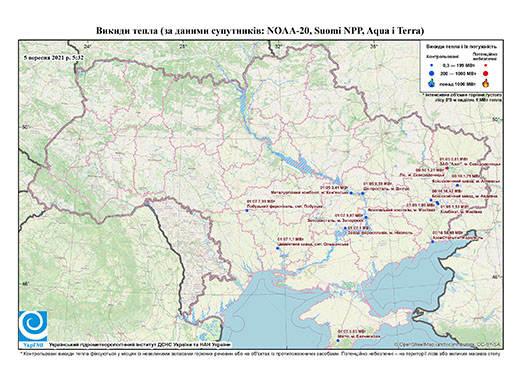Viewport: 520px width, 368px height.
Task: Click the map title about heat emissions
Action: pyautogui.click(x=260, y=31)
